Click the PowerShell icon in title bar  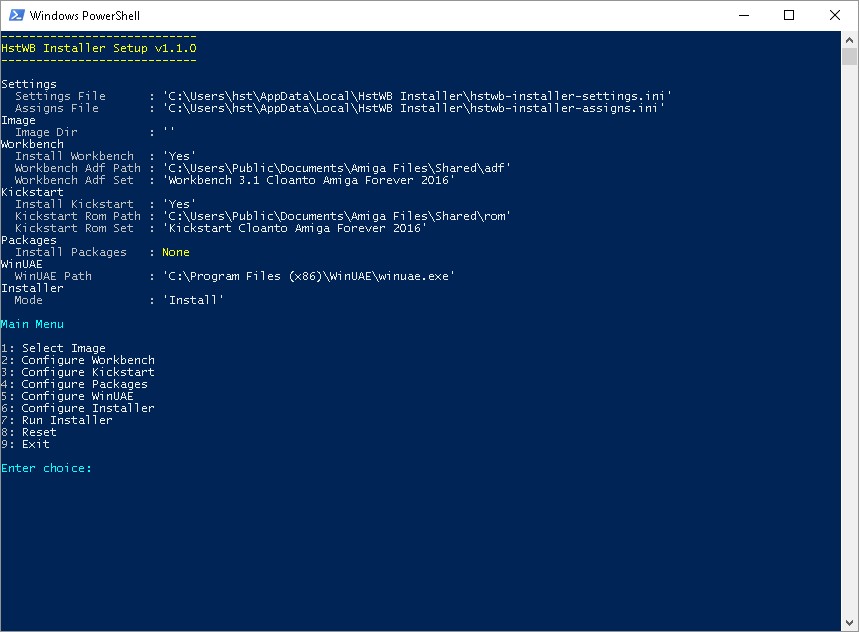tap(14, 15)
